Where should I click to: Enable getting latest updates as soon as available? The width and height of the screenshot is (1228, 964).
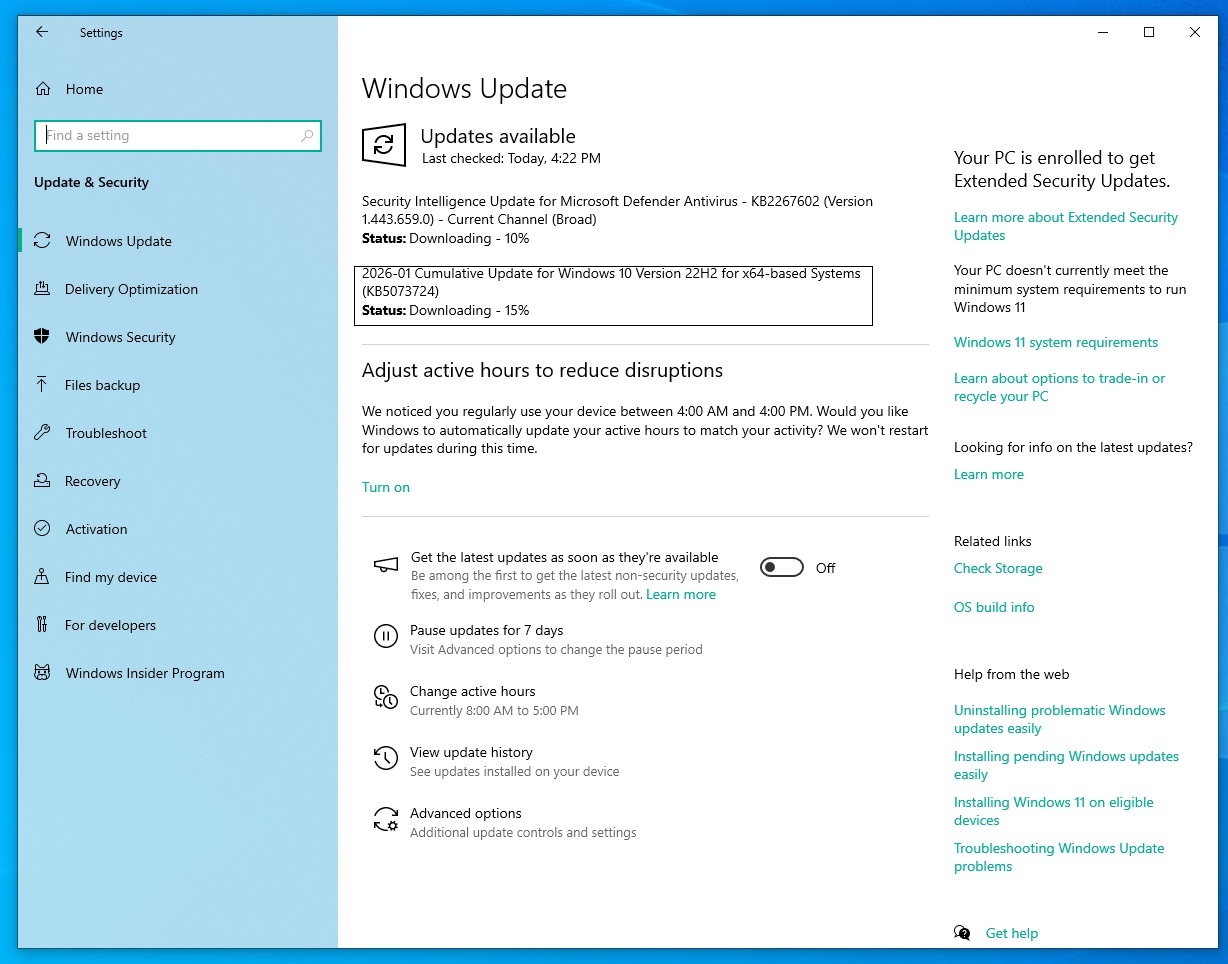[781, 568]
